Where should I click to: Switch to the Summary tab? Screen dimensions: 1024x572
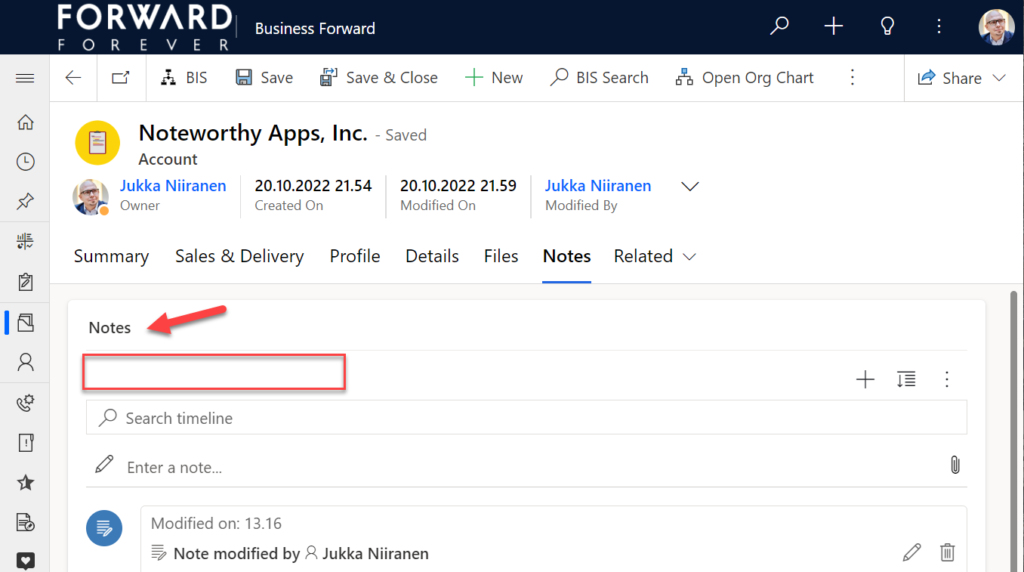(111, 256)
